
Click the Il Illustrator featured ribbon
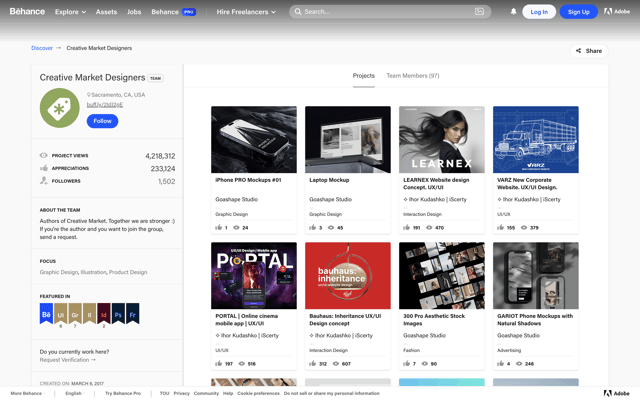[x=89, y=313]
